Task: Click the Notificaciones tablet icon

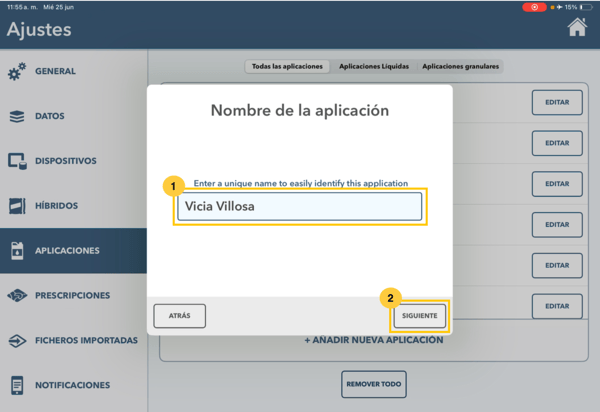Action: click(x=17, y=385)
